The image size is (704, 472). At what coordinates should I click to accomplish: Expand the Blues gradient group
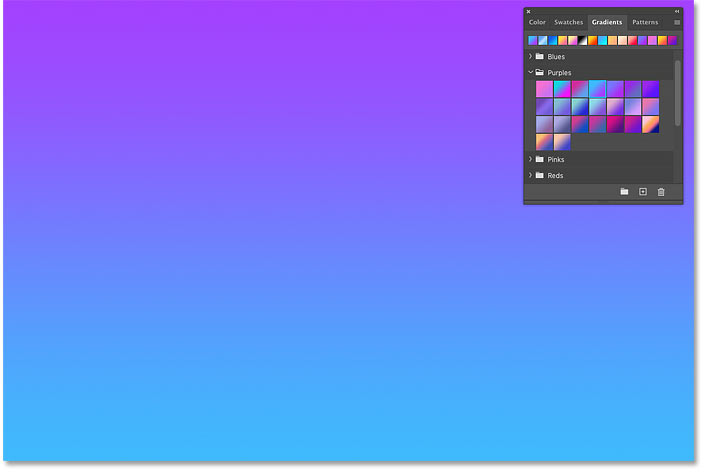pyautogui.click(x=530, y=56)
